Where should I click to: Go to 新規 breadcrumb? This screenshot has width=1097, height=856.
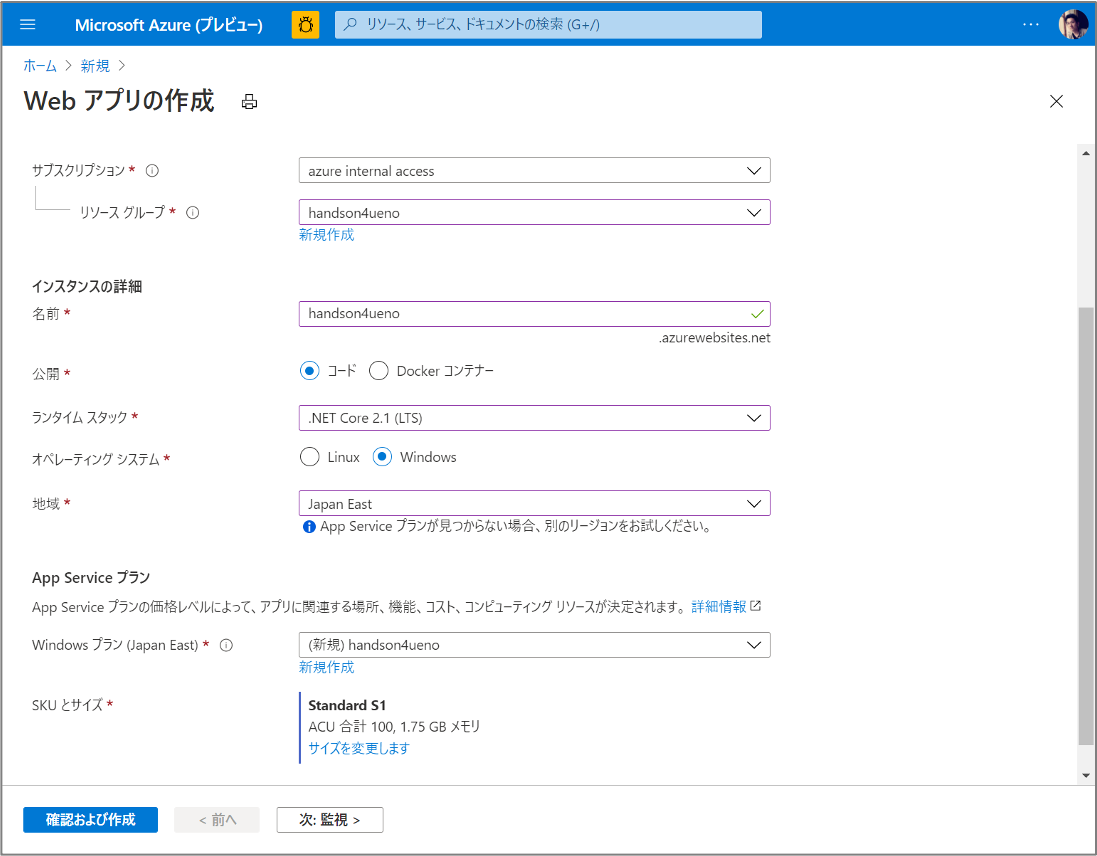[95, 66]
